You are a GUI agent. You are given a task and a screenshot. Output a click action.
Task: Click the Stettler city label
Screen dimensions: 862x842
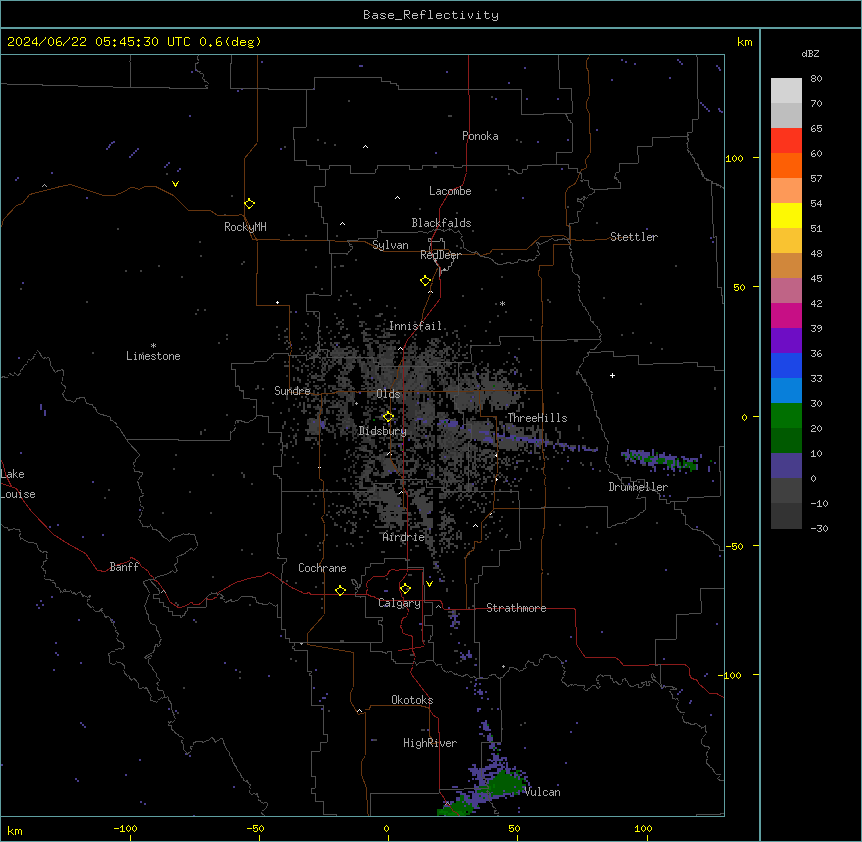pos(634,237)
